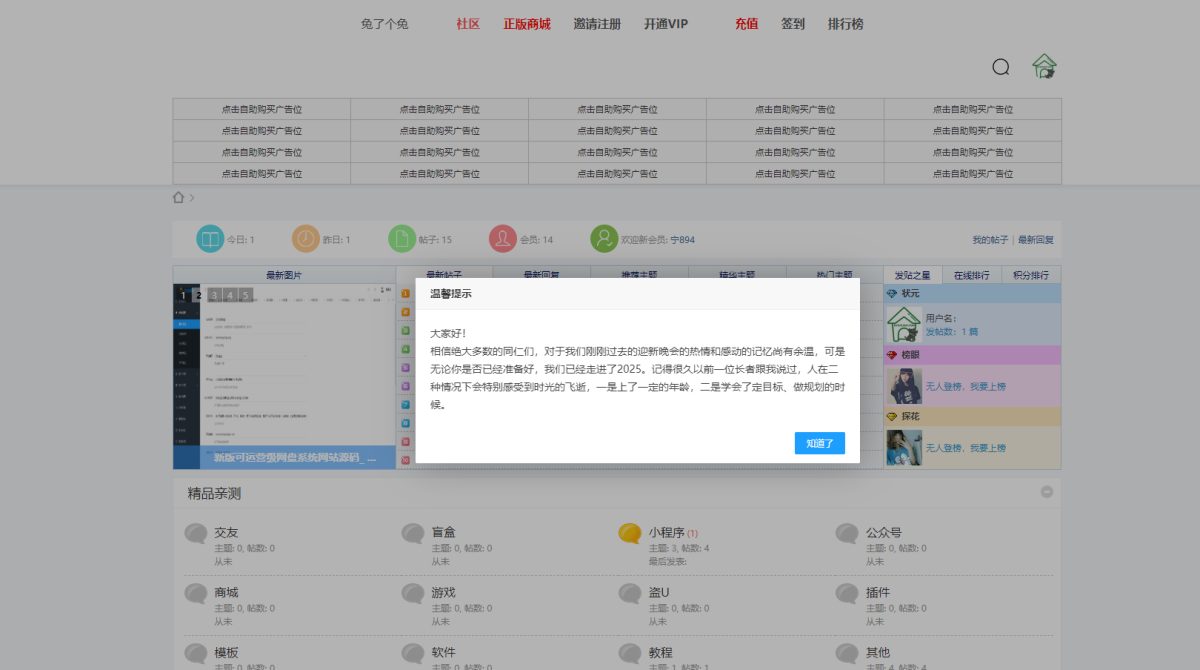The height and width of the screenshot is (670, 1200).
Task: Open the 社区 nav item
Action: pos(468,24)
